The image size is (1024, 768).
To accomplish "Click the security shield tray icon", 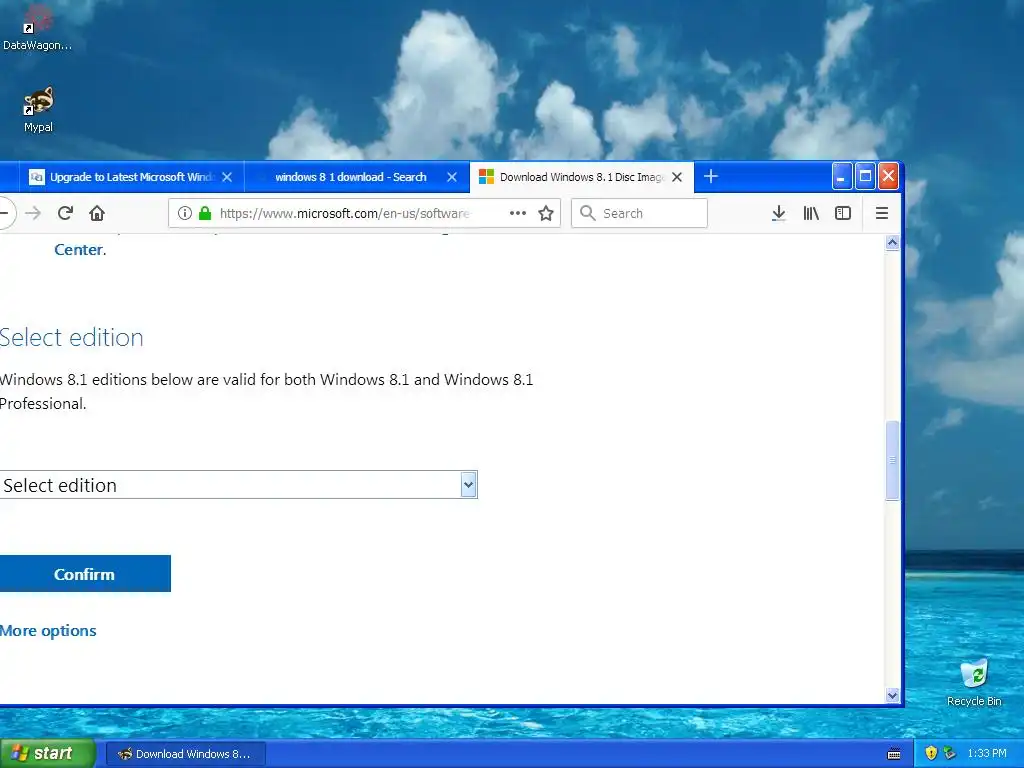I will click(931, 753).
